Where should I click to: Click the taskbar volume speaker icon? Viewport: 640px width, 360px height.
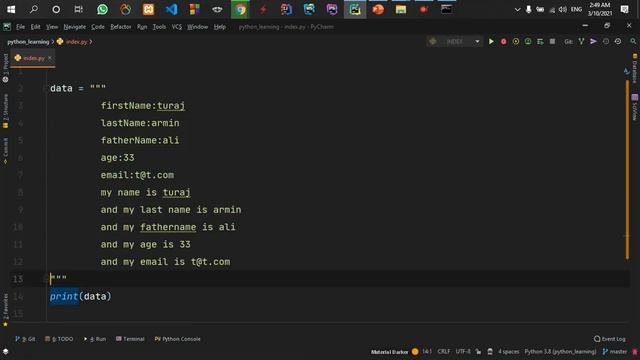563,9
